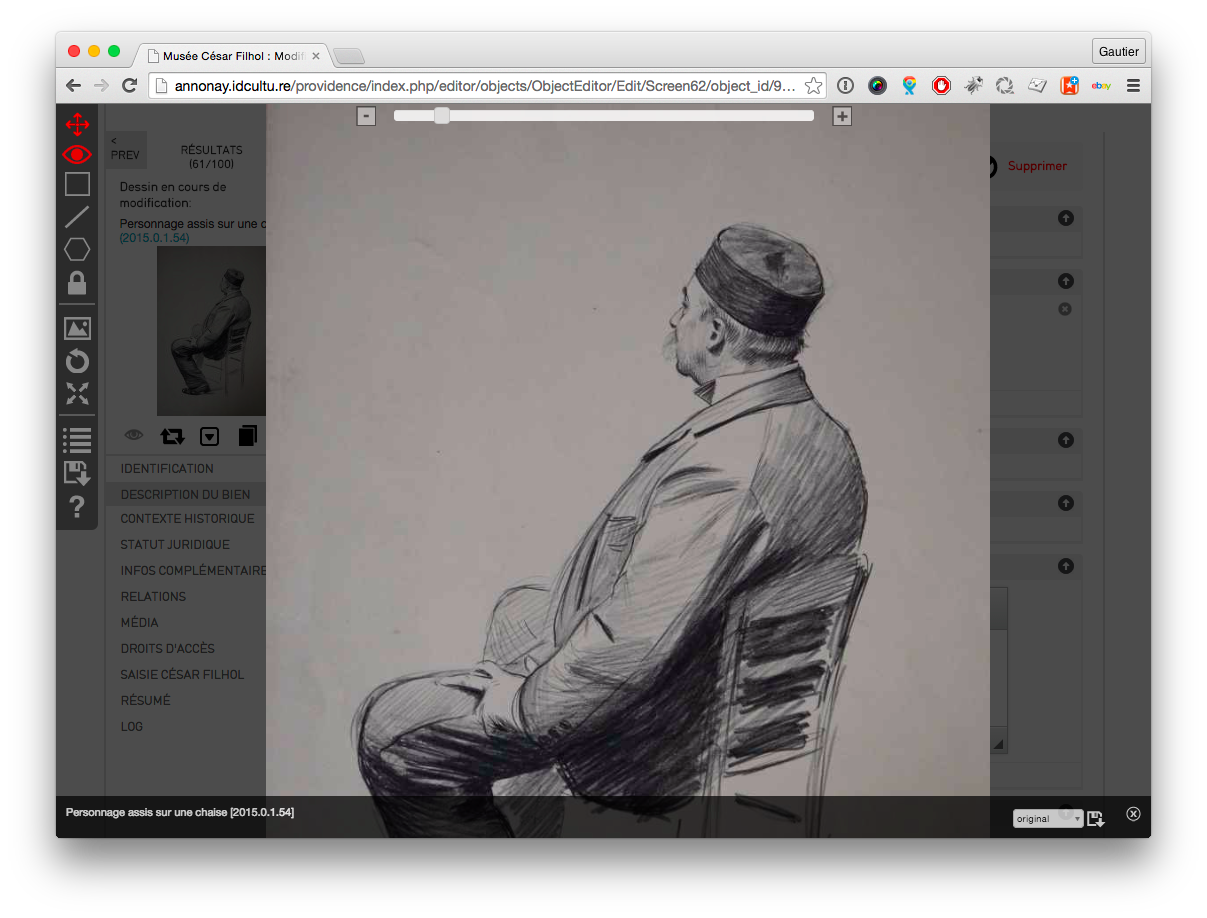Viewport: 1207px width, 918px height.
Task: Collapse the fourth bundle with its arrow
Action: (x=1065, y=503)
